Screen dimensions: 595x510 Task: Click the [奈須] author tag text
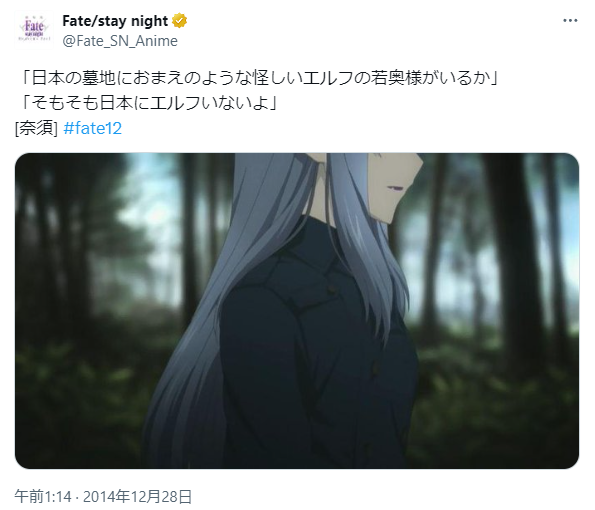pyautogui.click(x=36, y=128)
